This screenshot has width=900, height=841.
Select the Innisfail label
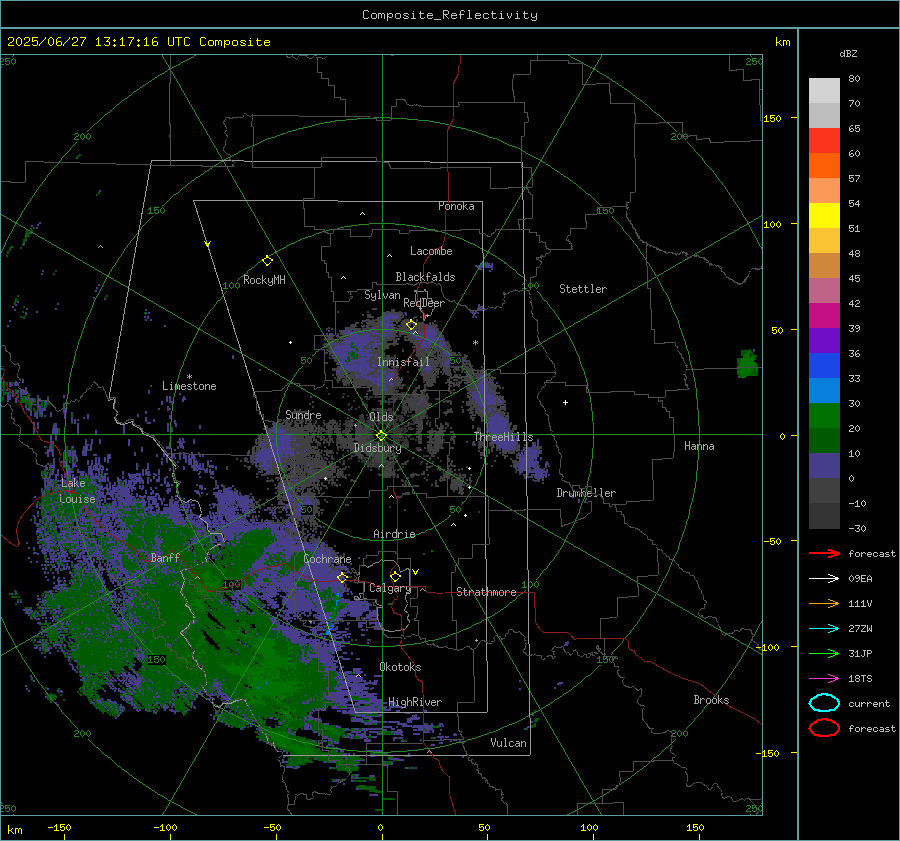[404, 362]
